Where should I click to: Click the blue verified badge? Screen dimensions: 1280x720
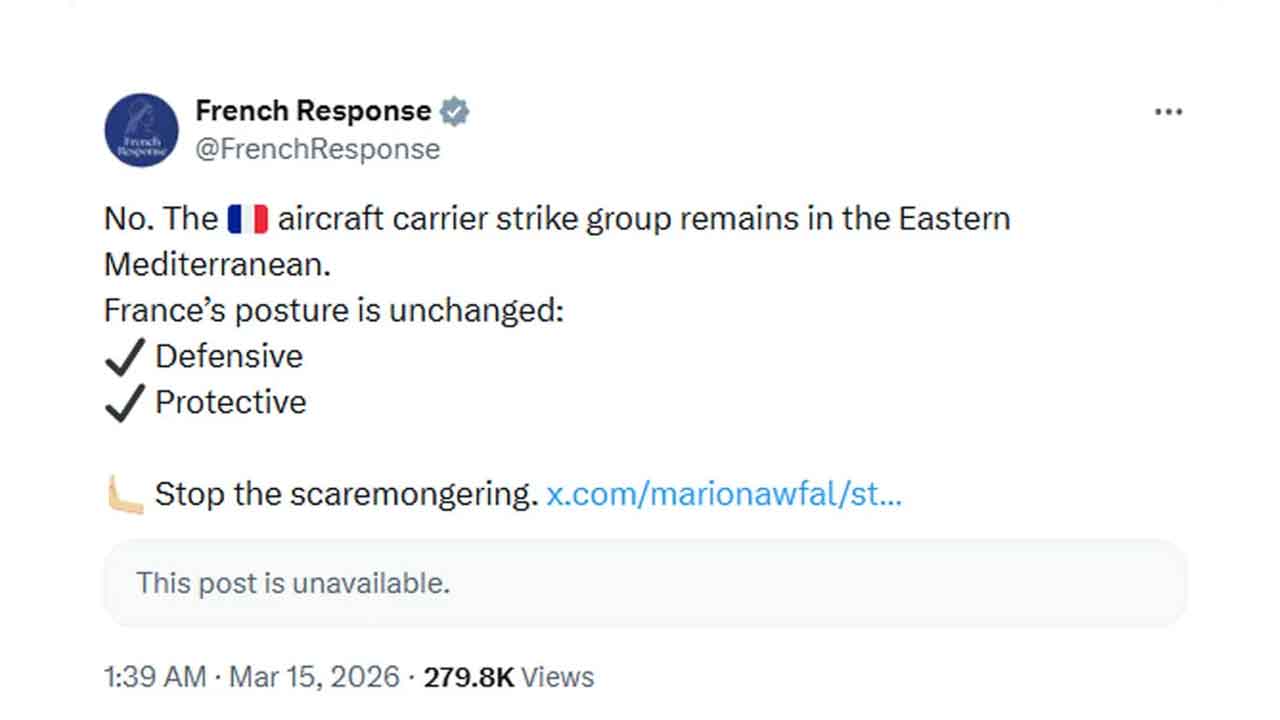pos(455,111)
